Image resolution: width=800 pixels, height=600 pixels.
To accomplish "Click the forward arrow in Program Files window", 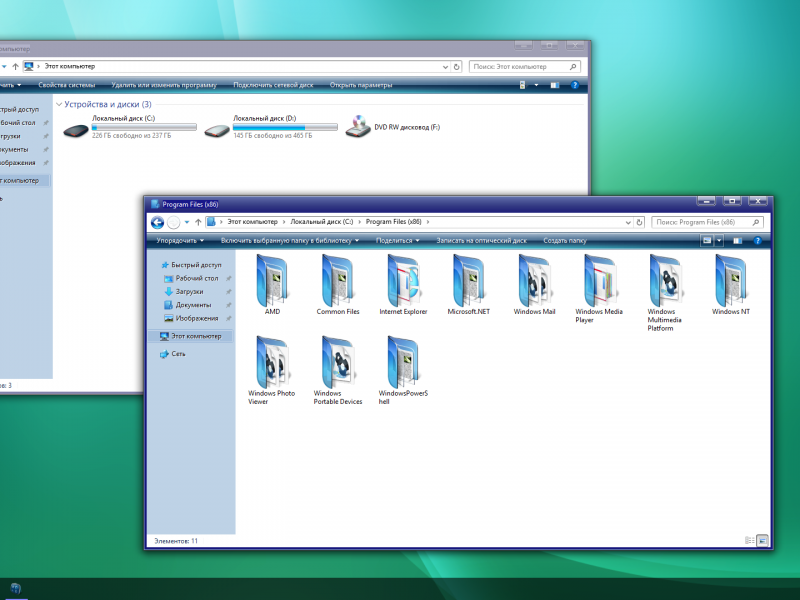I will click(x=173, y=222).
